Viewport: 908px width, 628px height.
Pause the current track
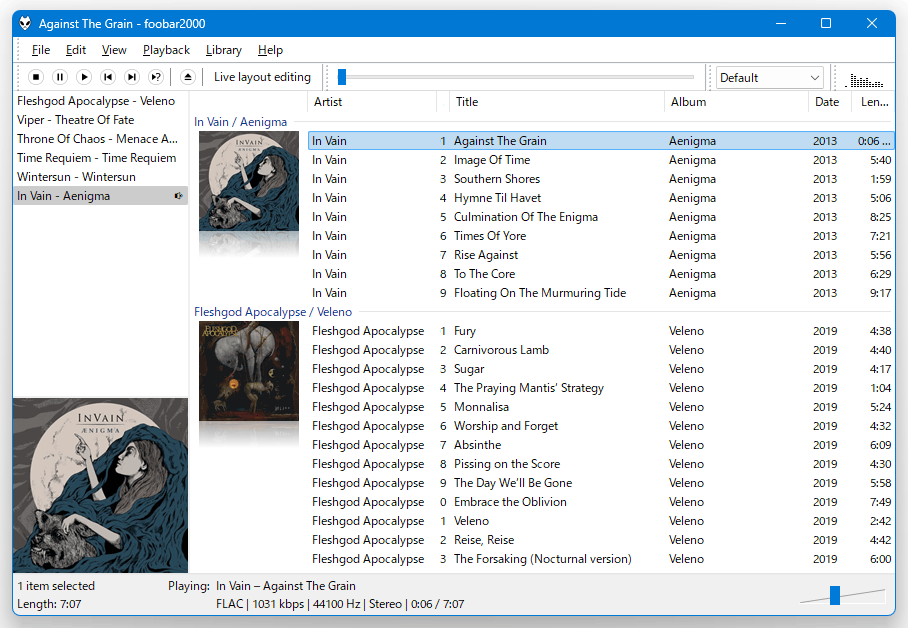point(60,77)
